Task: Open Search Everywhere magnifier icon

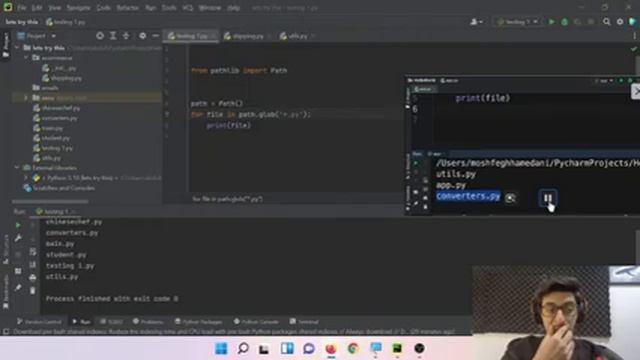Action: pyautogui.click(x=607, y=22)
